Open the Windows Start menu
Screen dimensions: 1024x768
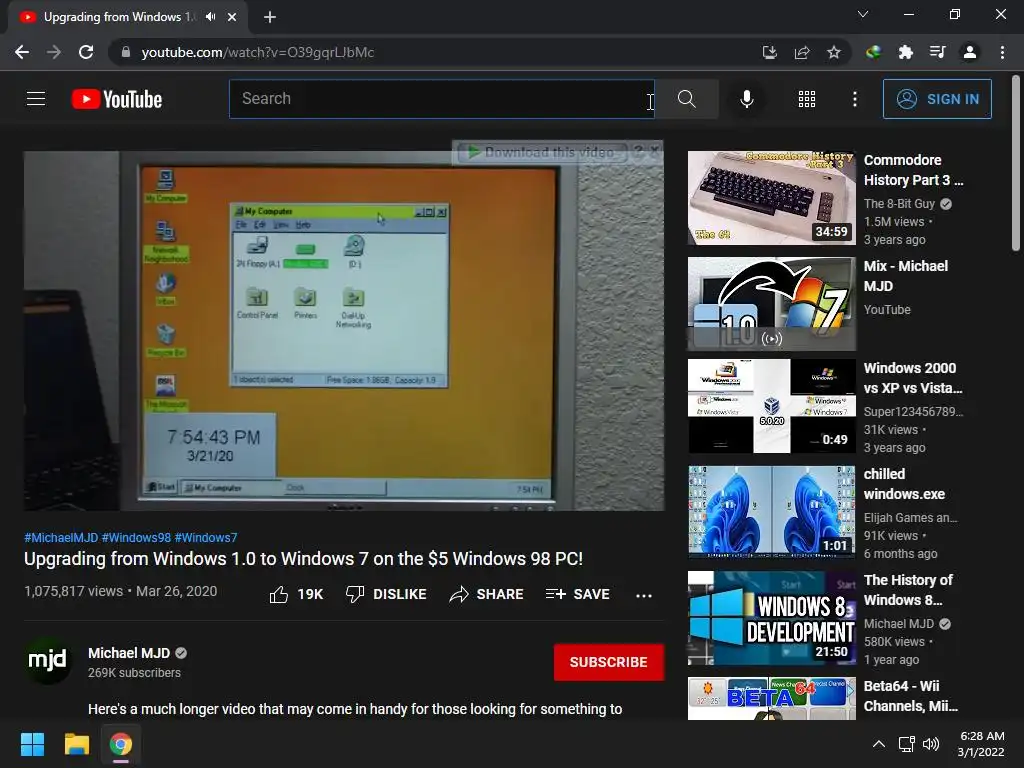coord(32,744)
